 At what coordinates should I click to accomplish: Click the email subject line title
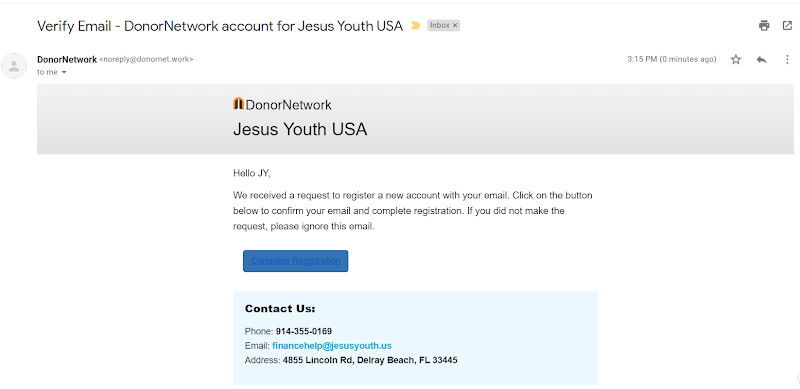tap(220, 26)
